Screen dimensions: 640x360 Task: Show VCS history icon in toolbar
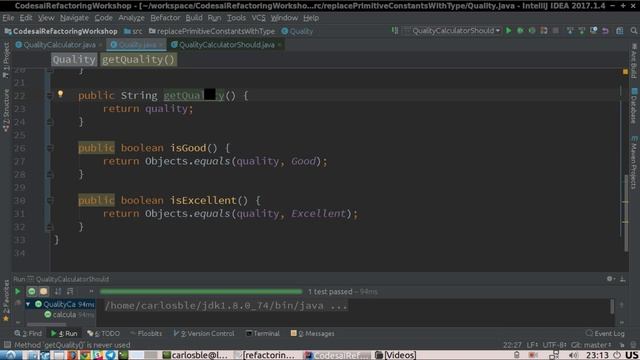(593, 31)
